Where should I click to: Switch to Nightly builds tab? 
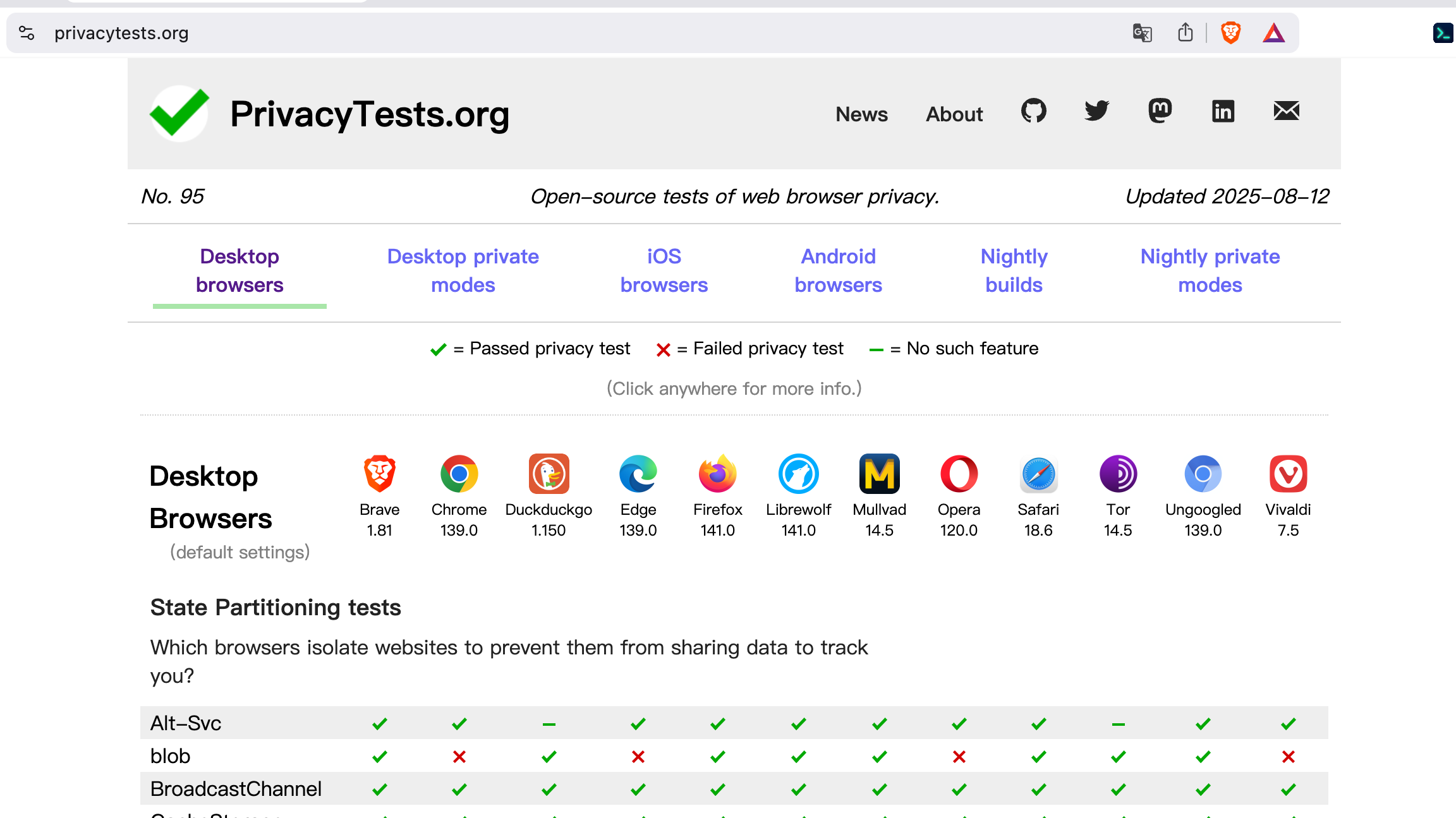point(1014,271)
